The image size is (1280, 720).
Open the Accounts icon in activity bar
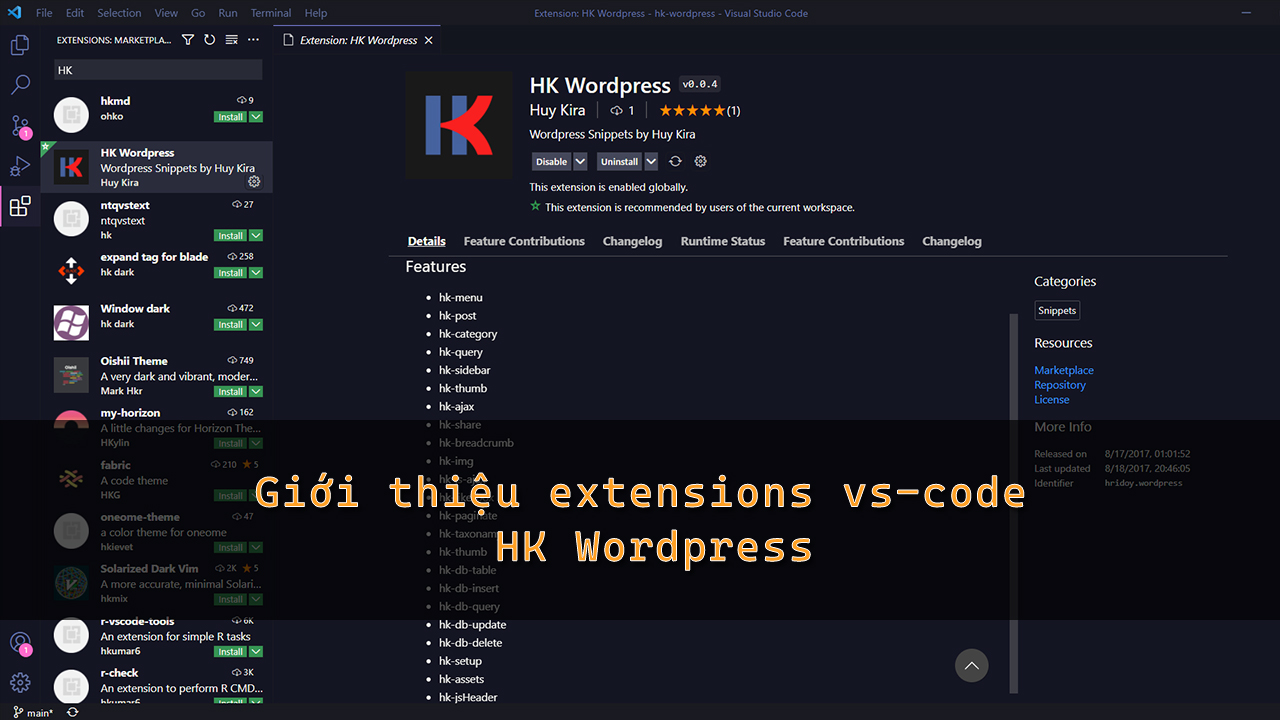20,643
